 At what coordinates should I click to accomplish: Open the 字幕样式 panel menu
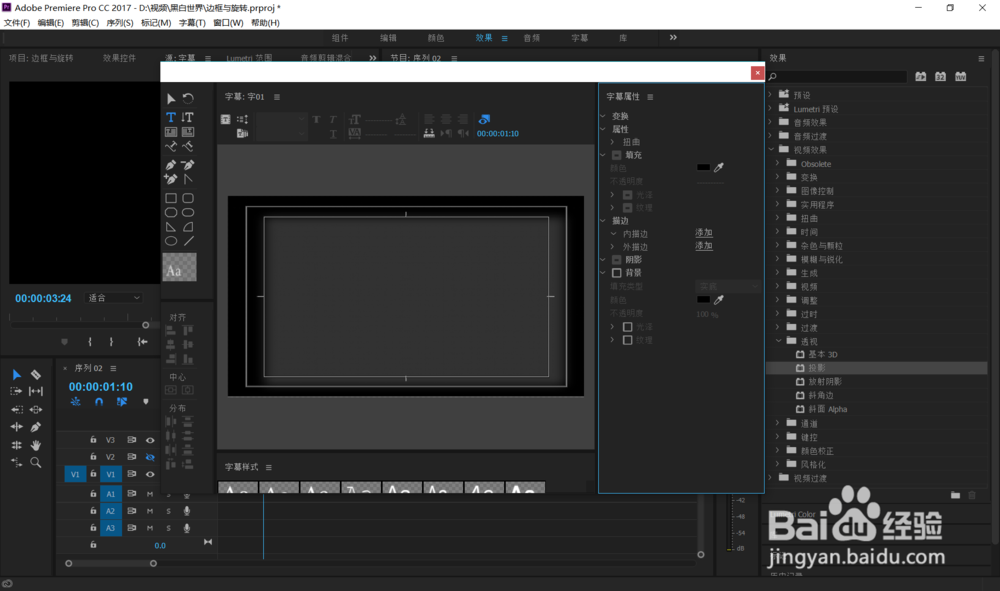(268, 467)
